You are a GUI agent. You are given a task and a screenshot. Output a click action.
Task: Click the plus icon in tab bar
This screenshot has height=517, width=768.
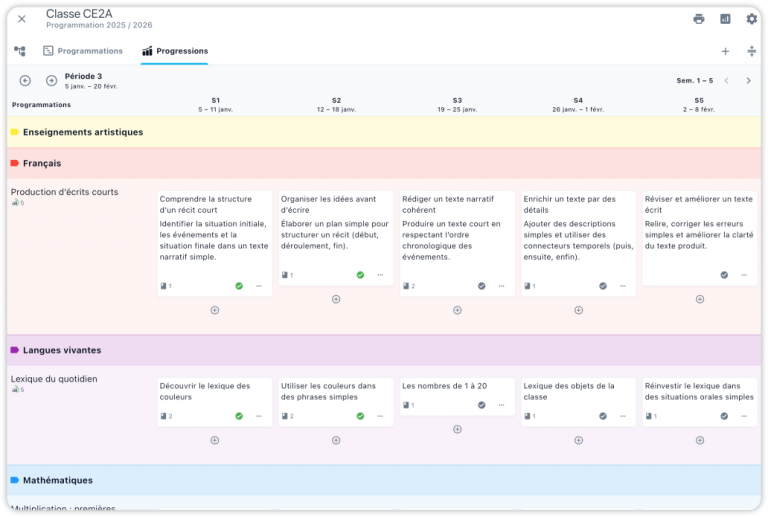point(725,51)
